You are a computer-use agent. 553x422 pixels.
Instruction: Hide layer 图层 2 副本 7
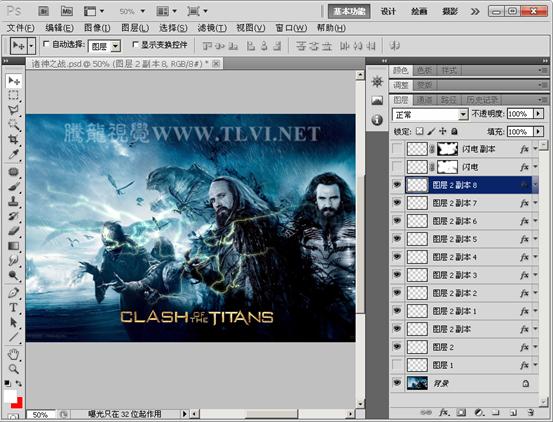(x=397, y=203)
